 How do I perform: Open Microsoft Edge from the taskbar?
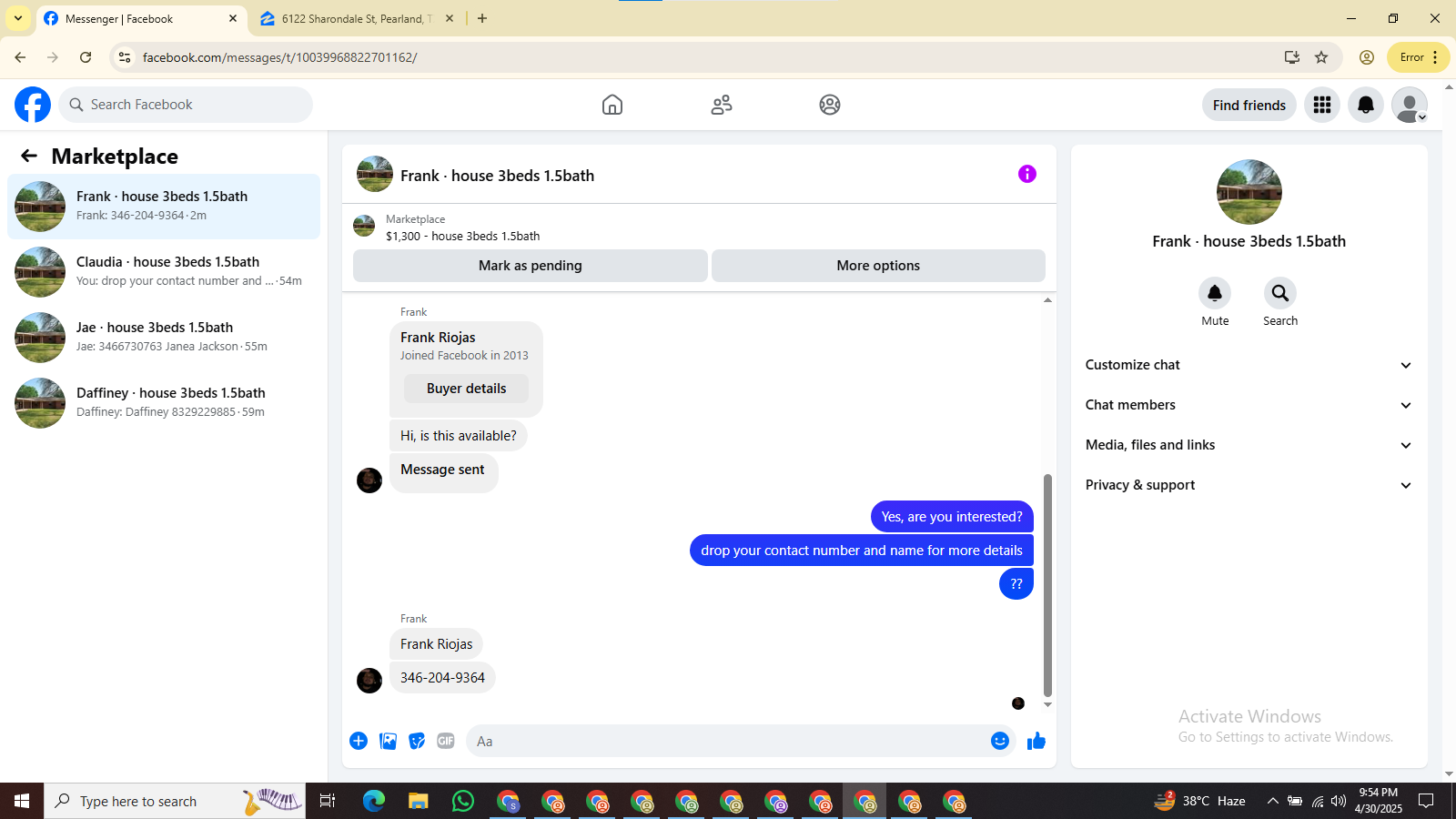tap(374, 801)
